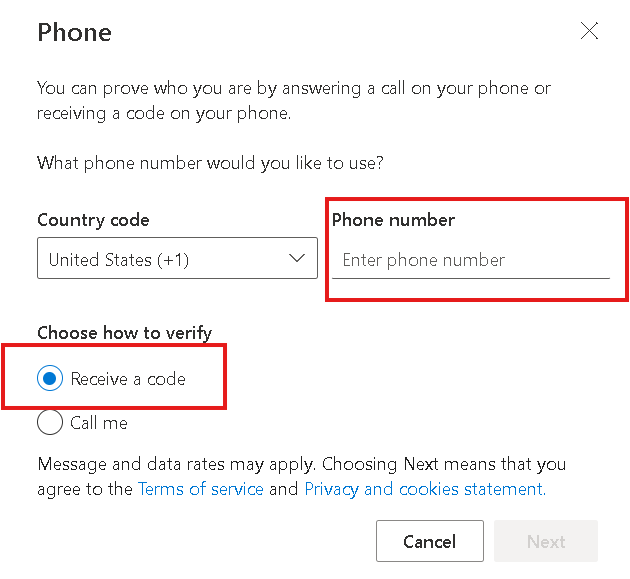Open the Terms of service link
Image resolution: width=630 pixels, height=579 pixels.
click(x=201, y=489)
